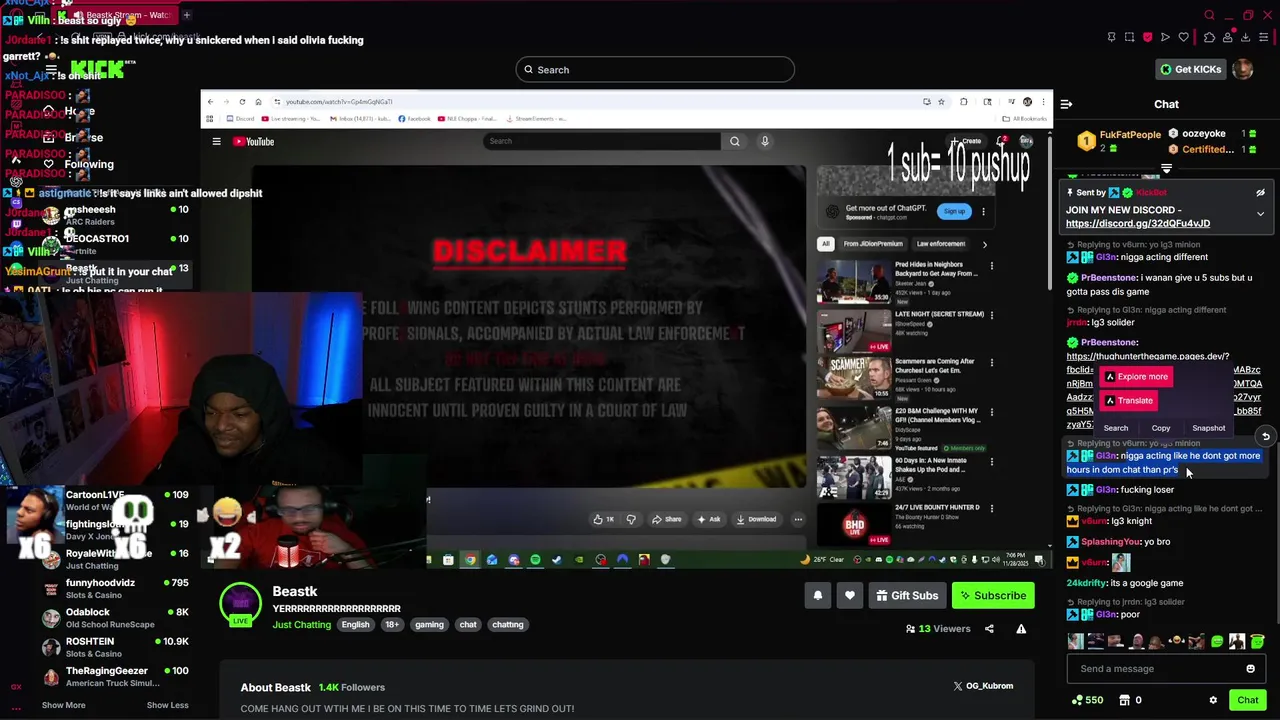
Task: Open the channel points 550 balance
Action: (1086, 701)
